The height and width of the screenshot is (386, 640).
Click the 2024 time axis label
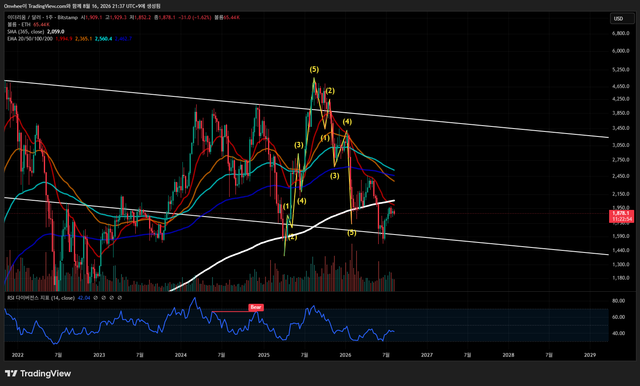181,355
